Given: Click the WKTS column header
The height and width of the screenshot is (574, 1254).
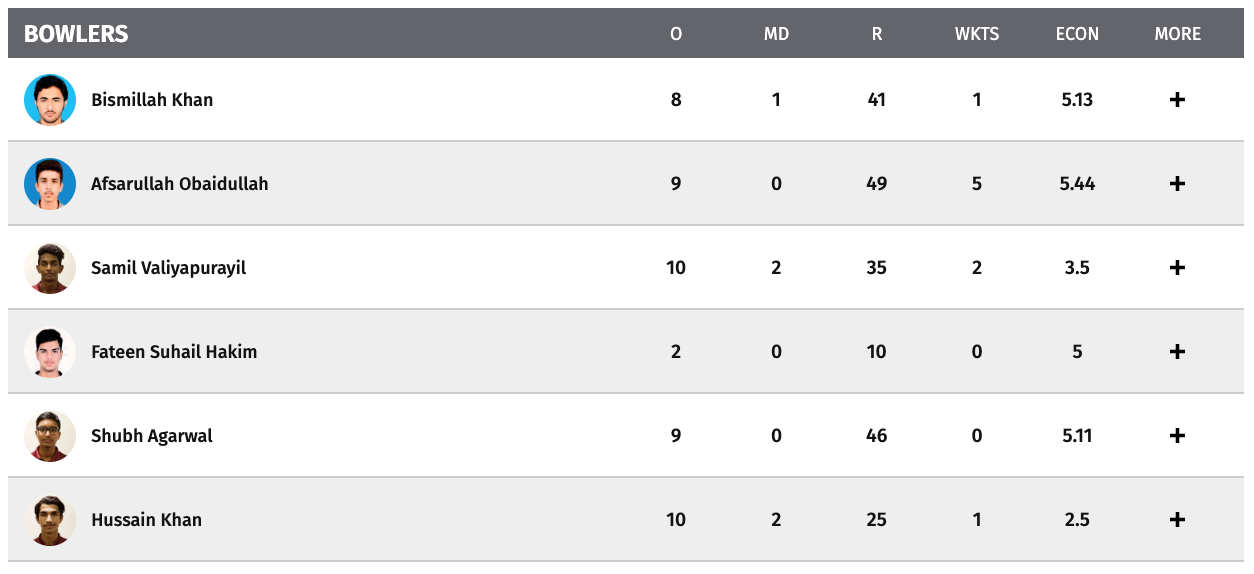Looking at the screenshot, I should click(x=977, y=34).
